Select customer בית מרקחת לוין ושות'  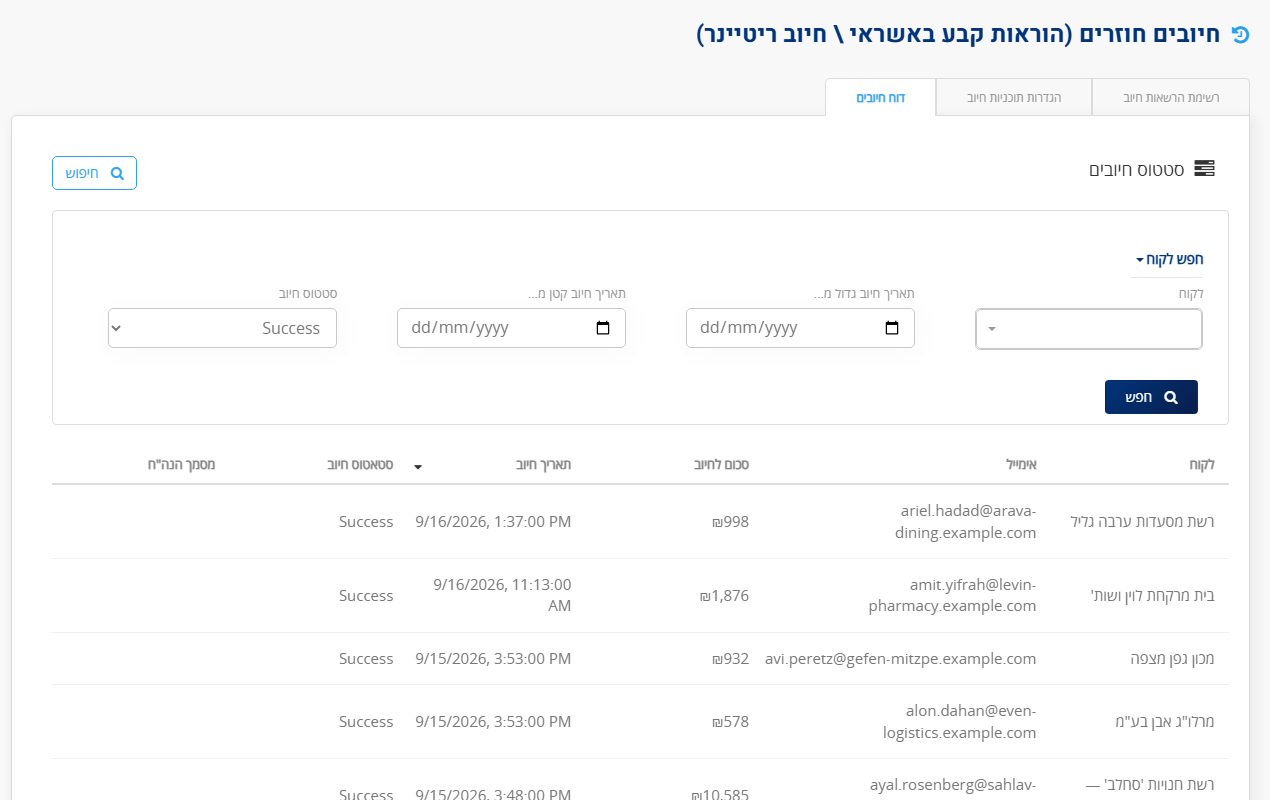(1152, 596)
